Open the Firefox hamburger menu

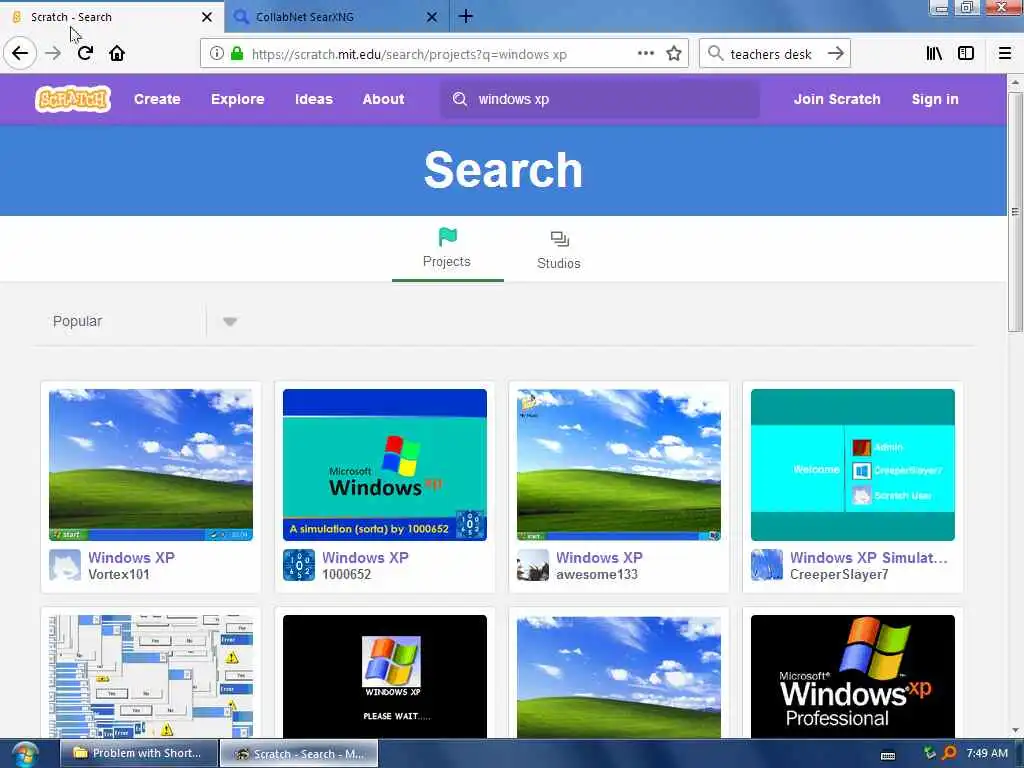click(1005, 54)
